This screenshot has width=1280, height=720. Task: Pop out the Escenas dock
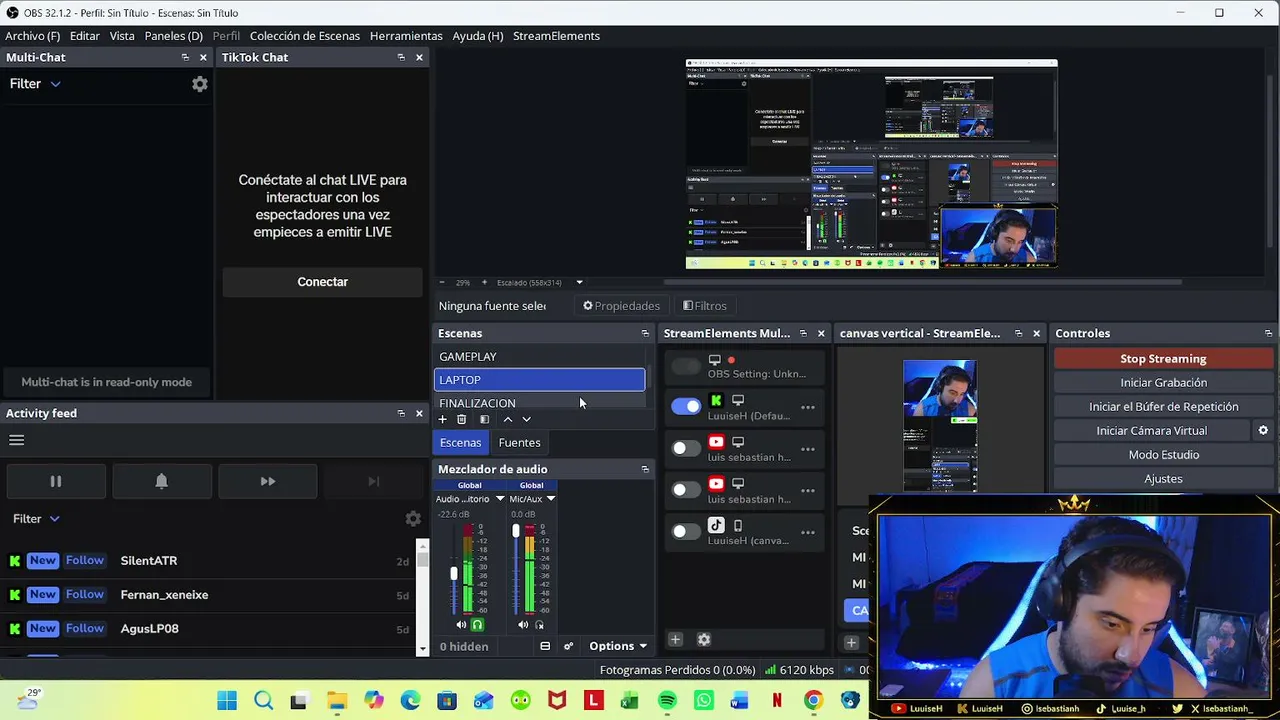pyautogui.click(x=645, y=333)
